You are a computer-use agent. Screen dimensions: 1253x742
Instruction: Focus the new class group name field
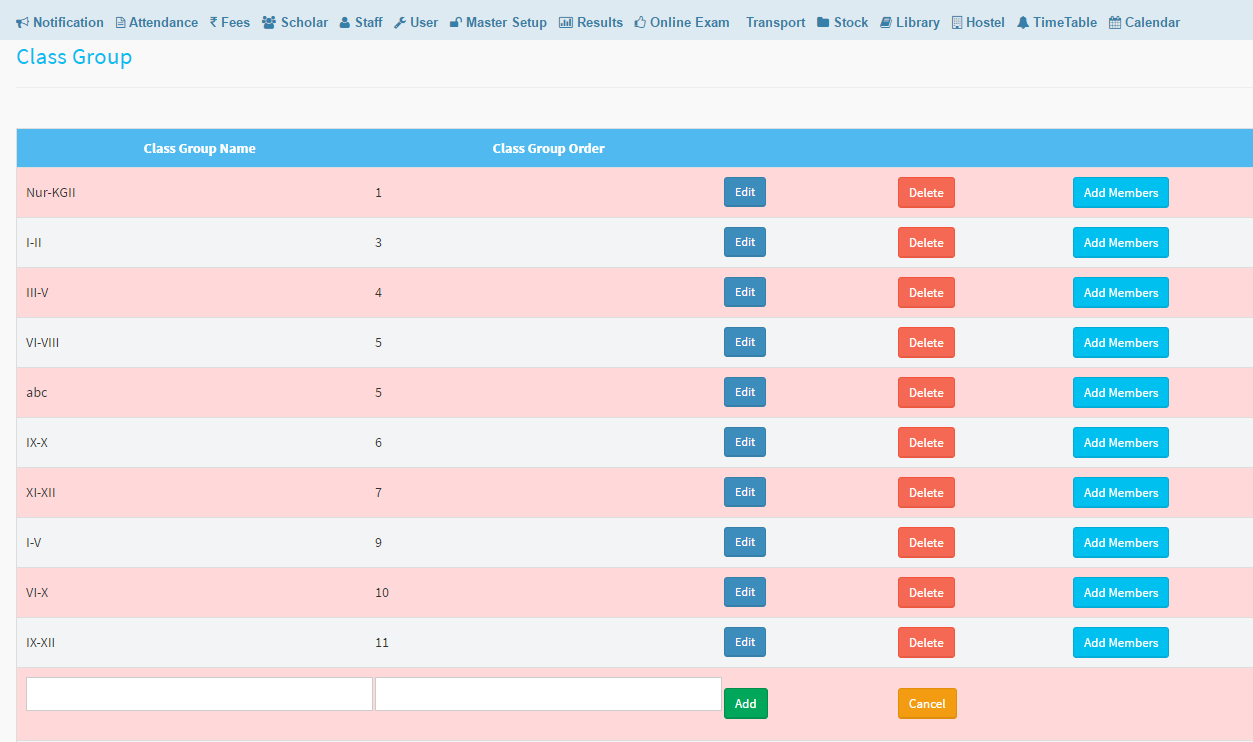199,694
